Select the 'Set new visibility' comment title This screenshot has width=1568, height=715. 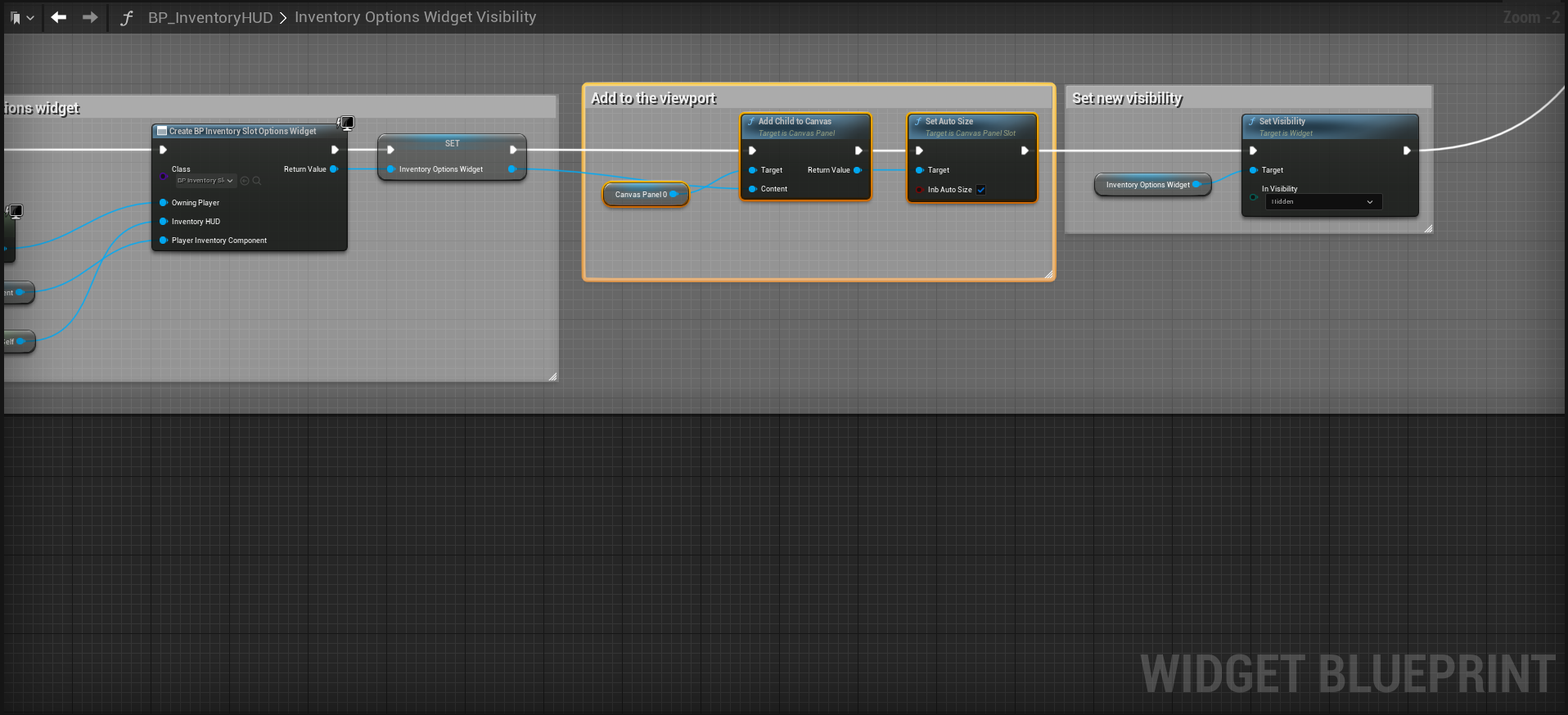coord(1127,98)
